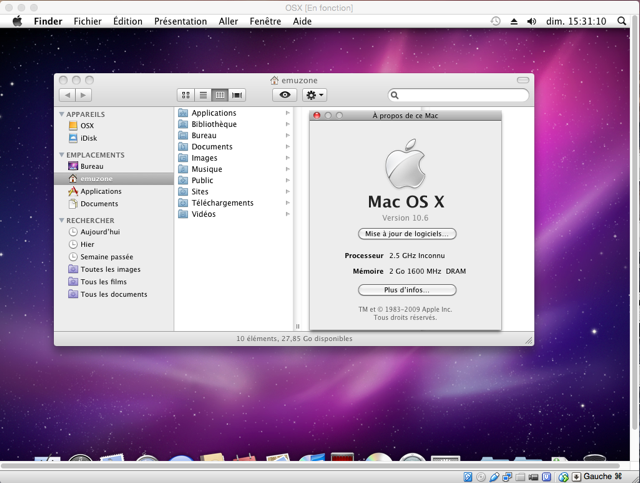
Task: Open the Time Machine menu bar icon
Action: click(495, 21)
